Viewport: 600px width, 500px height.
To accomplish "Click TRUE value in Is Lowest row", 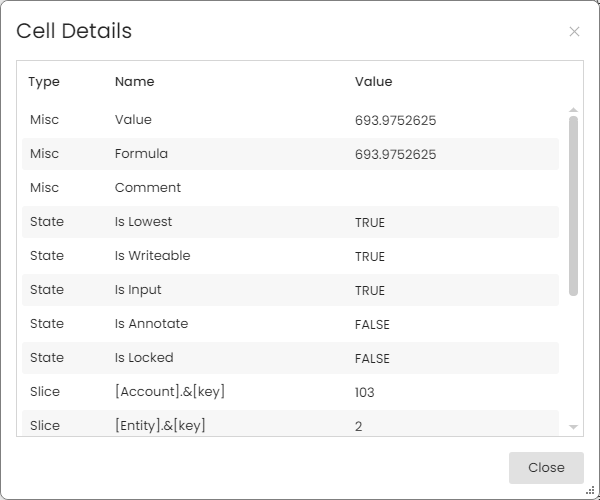I will (x=370, y=223).
